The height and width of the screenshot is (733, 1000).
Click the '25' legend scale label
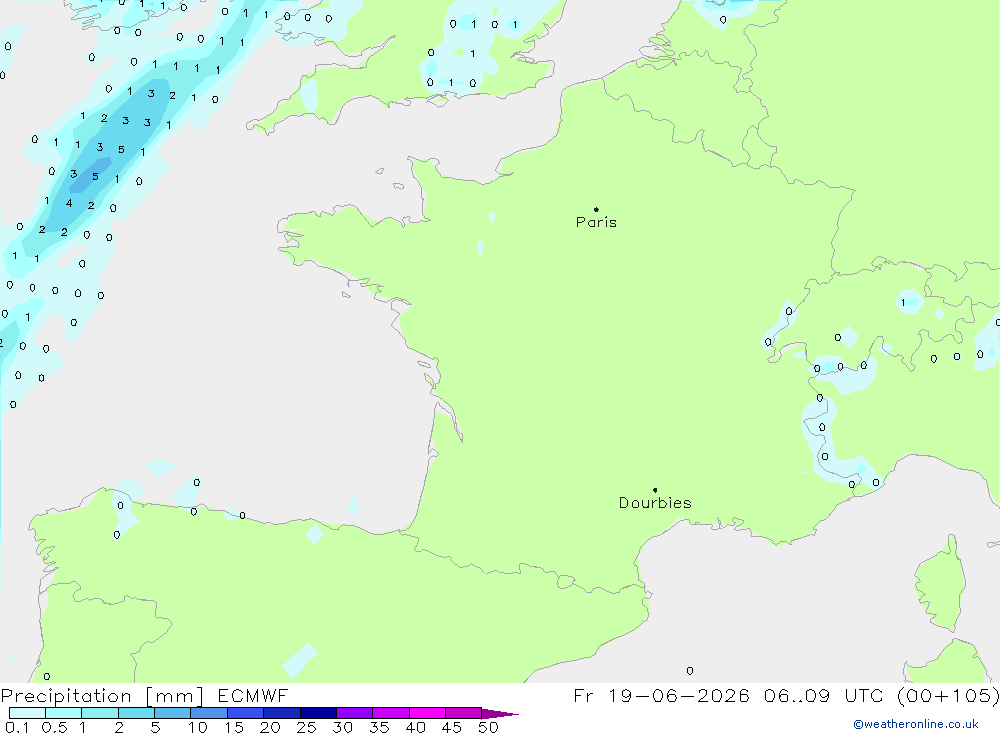point(306,727)
